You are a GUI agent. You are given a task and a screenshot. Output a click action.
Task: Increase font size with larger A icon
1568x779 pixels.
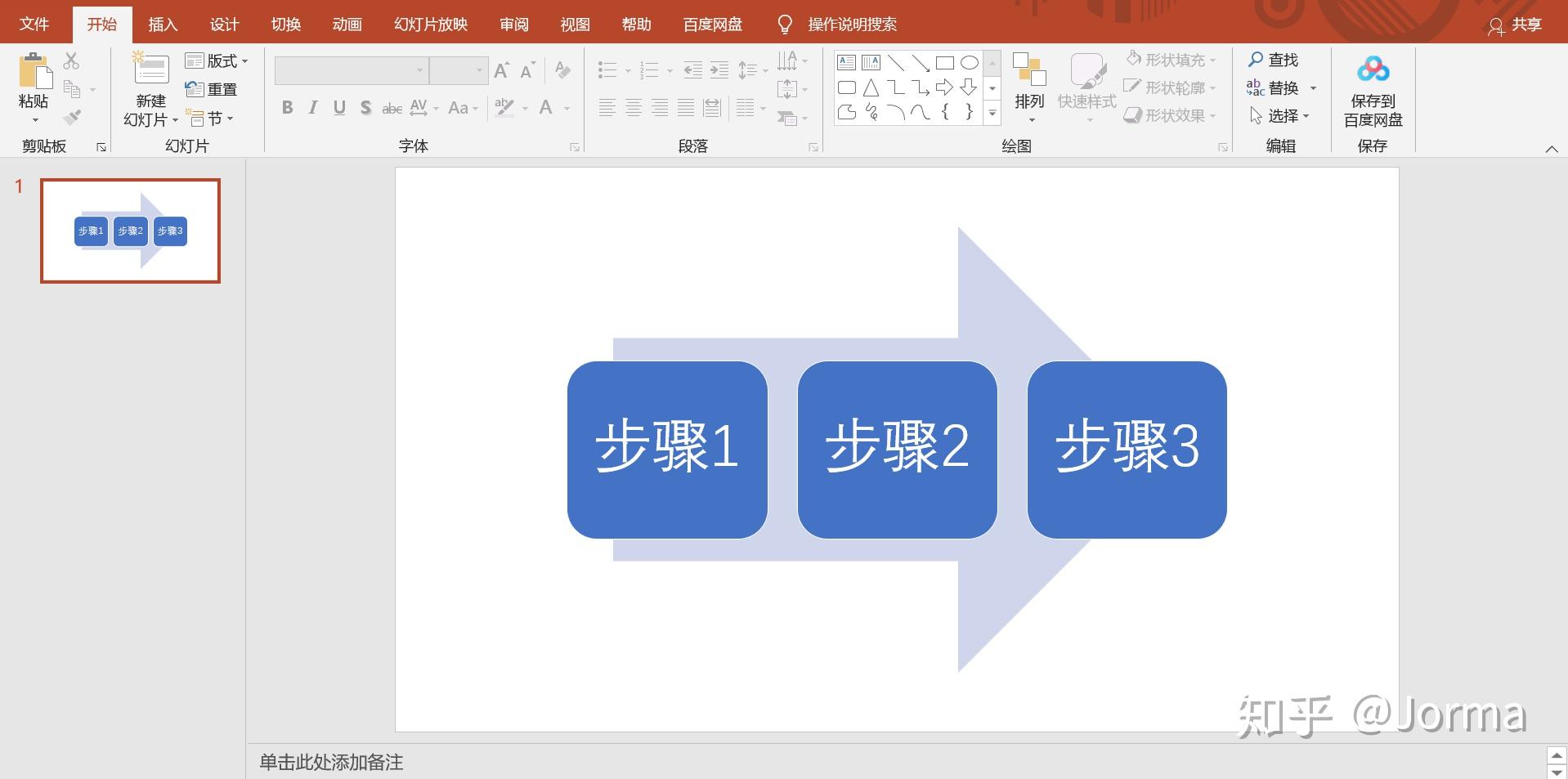pos(502,70)
